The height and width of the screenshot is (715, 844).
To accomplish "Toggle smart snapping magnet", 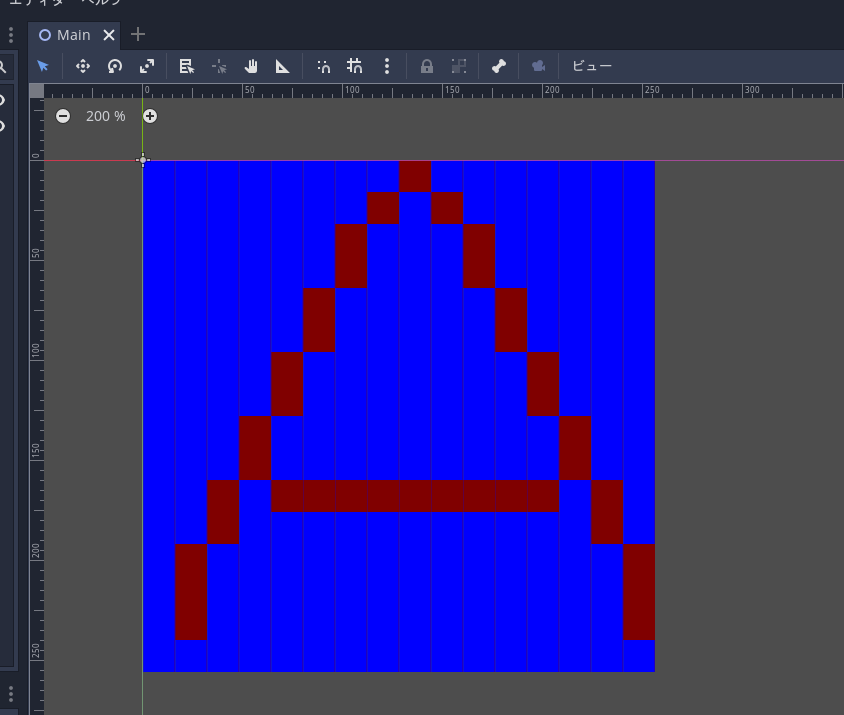I will pyautogui.click(x=323, y=66).
